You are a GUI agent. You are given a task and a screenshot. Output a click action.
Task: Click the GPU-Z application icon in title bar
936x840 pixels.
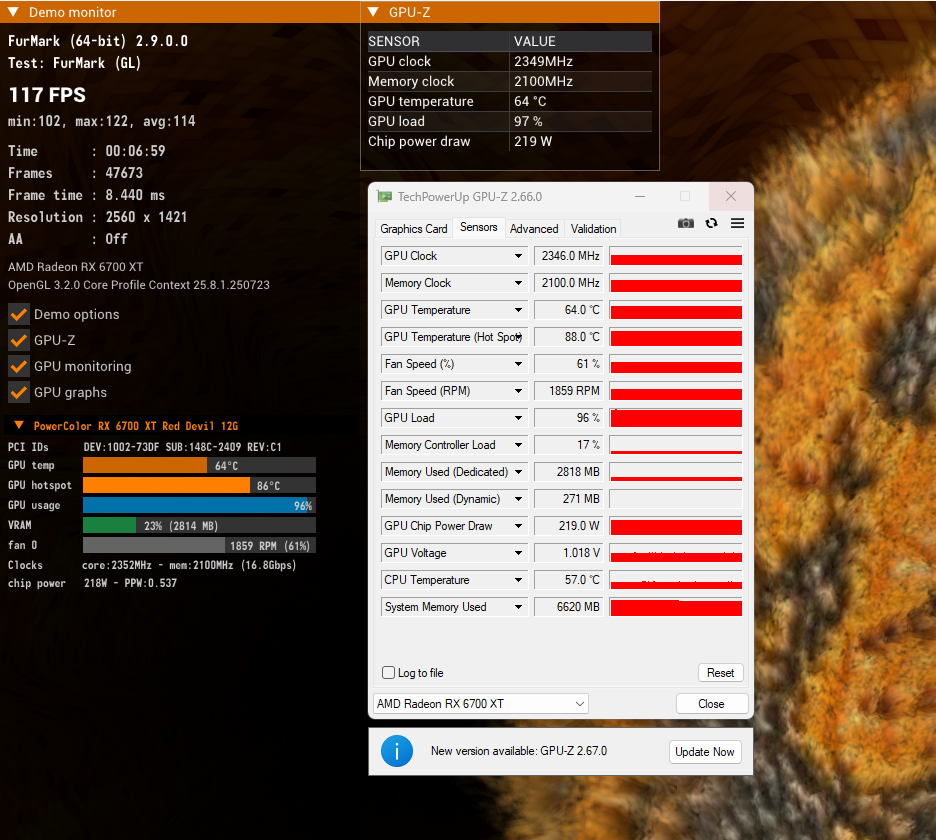[x=385, y=196]
